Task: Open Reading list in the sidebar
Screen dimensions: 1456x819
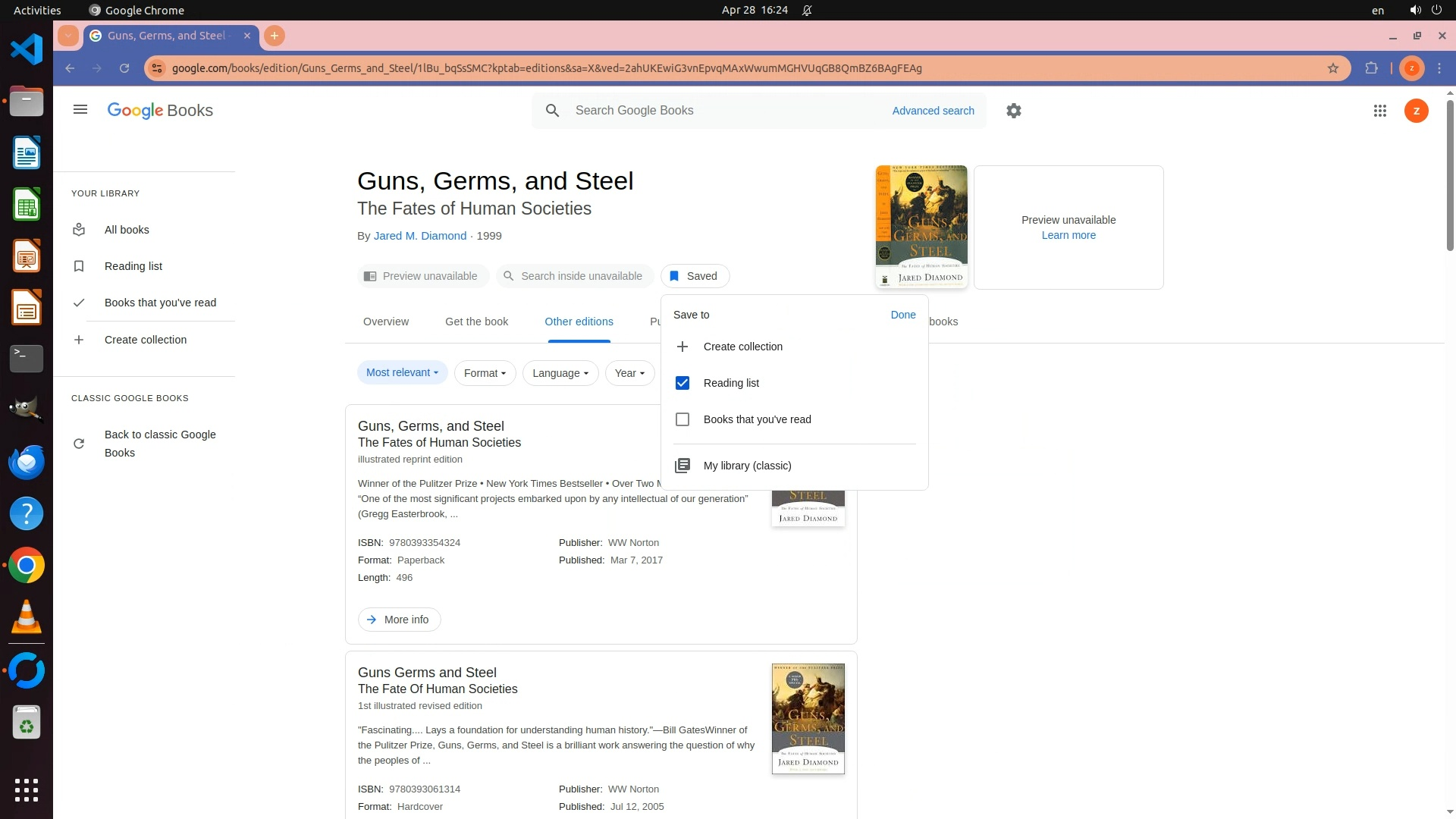Action: (x=133, y=266)
